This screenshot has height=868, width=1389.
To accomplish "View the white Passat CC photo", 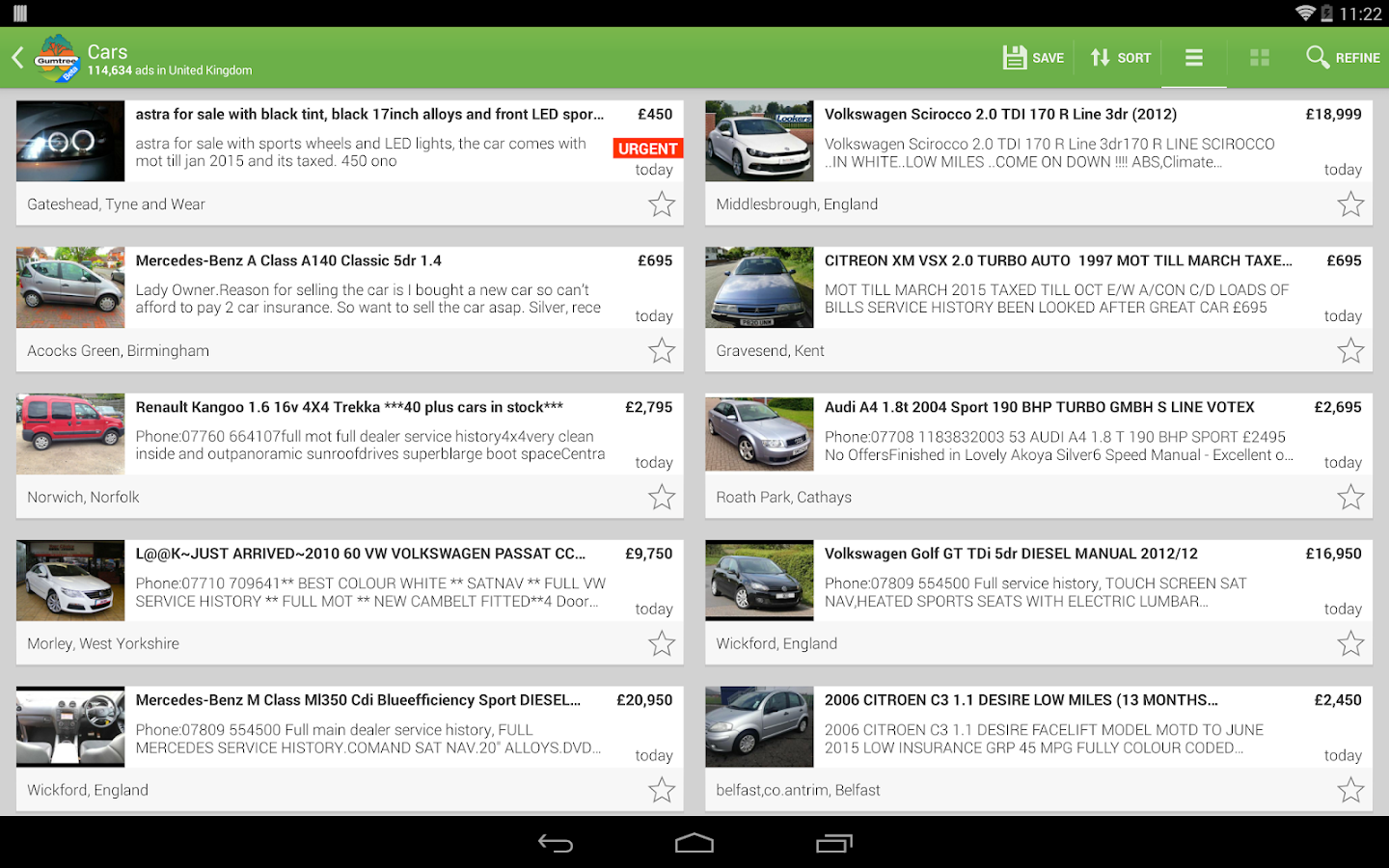I will 70,581.
